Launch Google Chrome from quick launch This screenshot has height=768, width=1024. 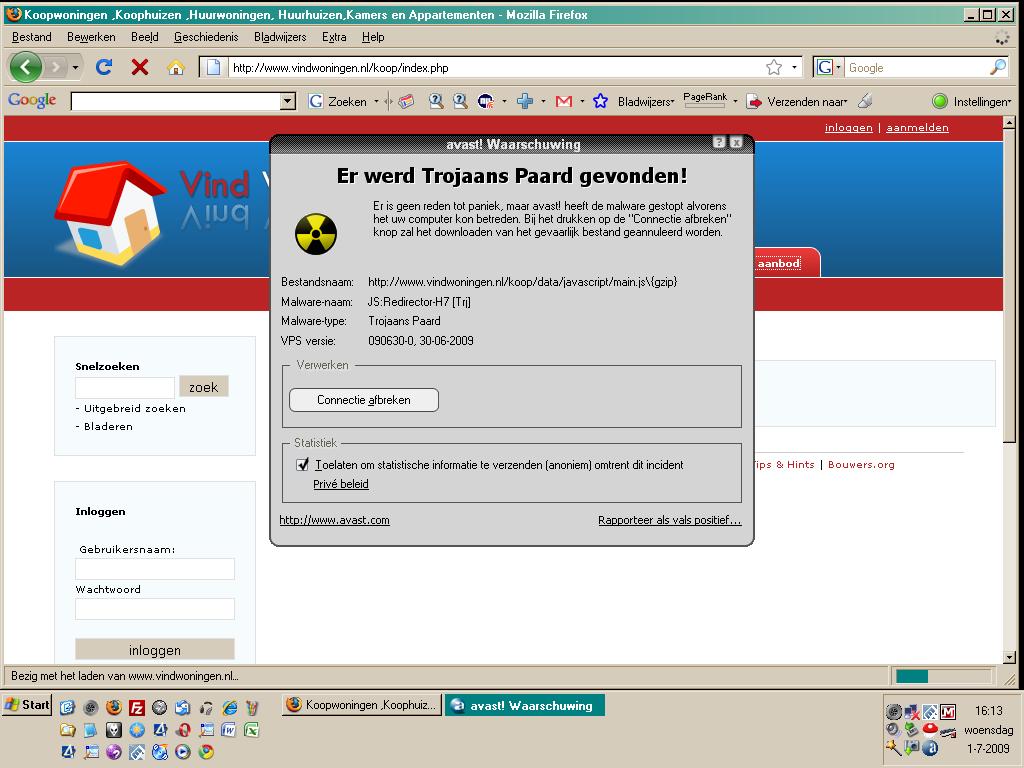[x=206, y=752]
